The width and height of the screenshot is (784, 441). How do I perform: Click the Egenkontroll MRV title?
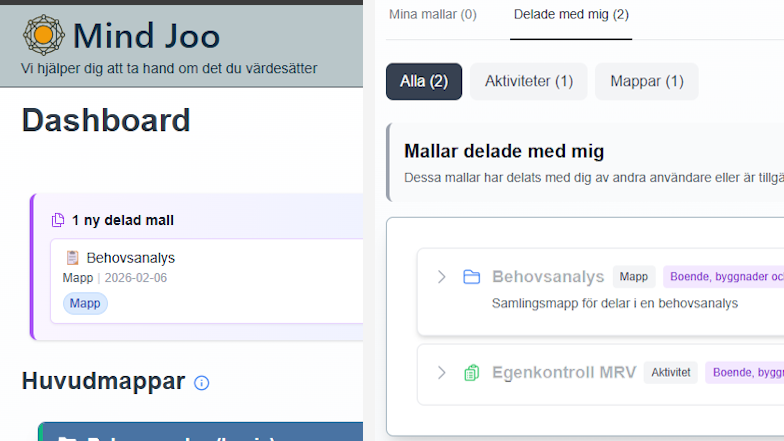564,372
